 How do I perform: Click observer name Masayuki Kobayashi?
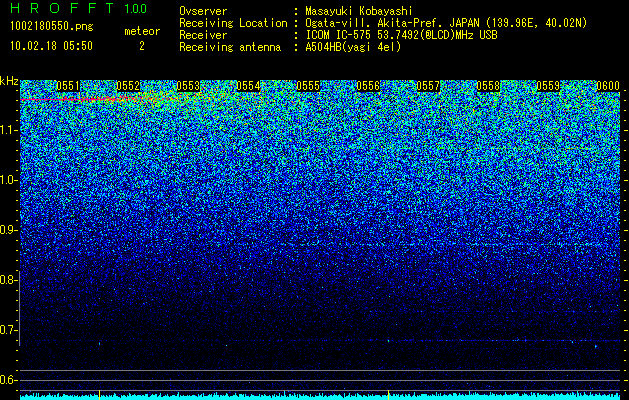(x=359, y=11)
